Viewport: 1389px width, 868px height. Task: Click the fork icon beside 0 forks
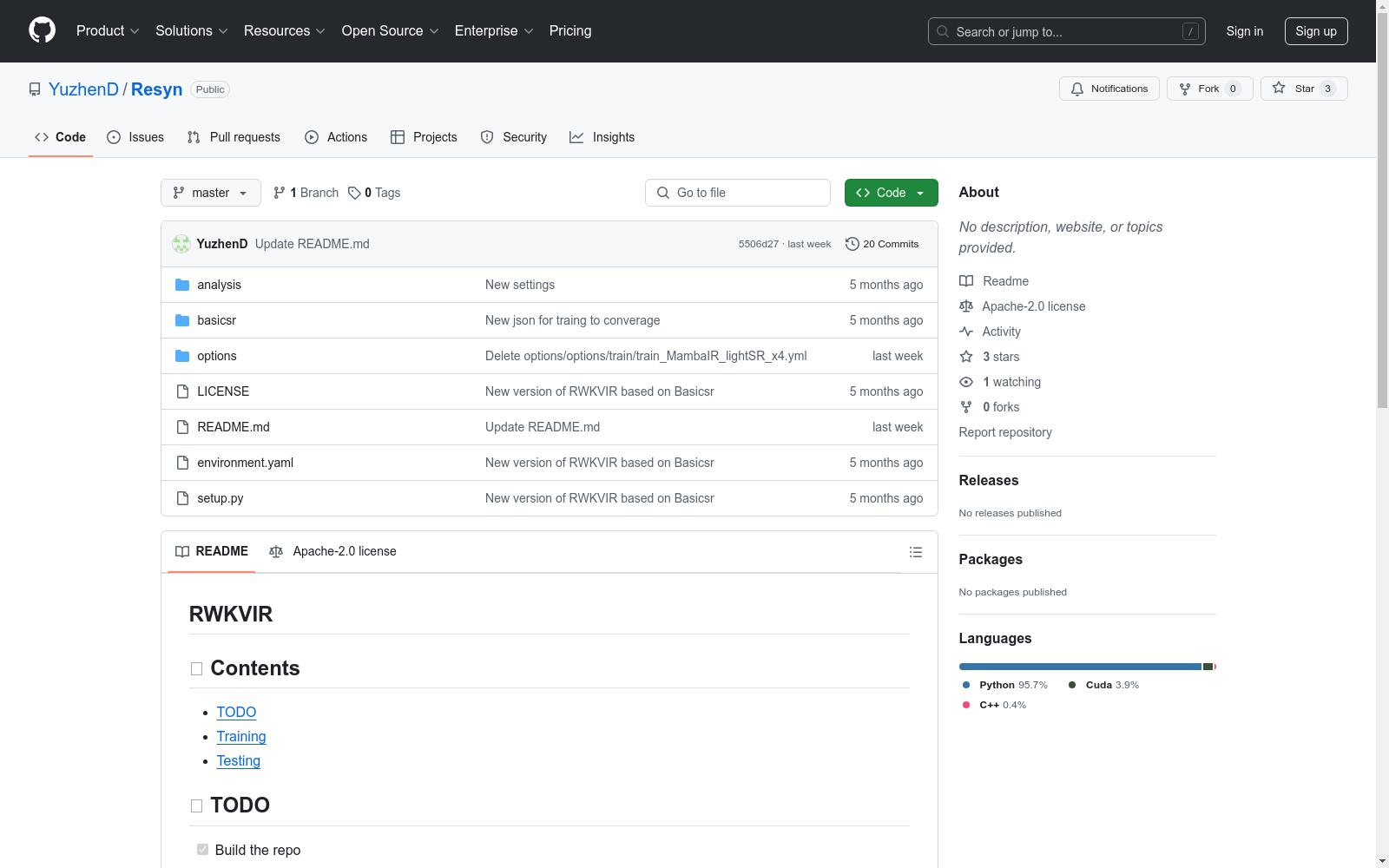pos(966,407)
